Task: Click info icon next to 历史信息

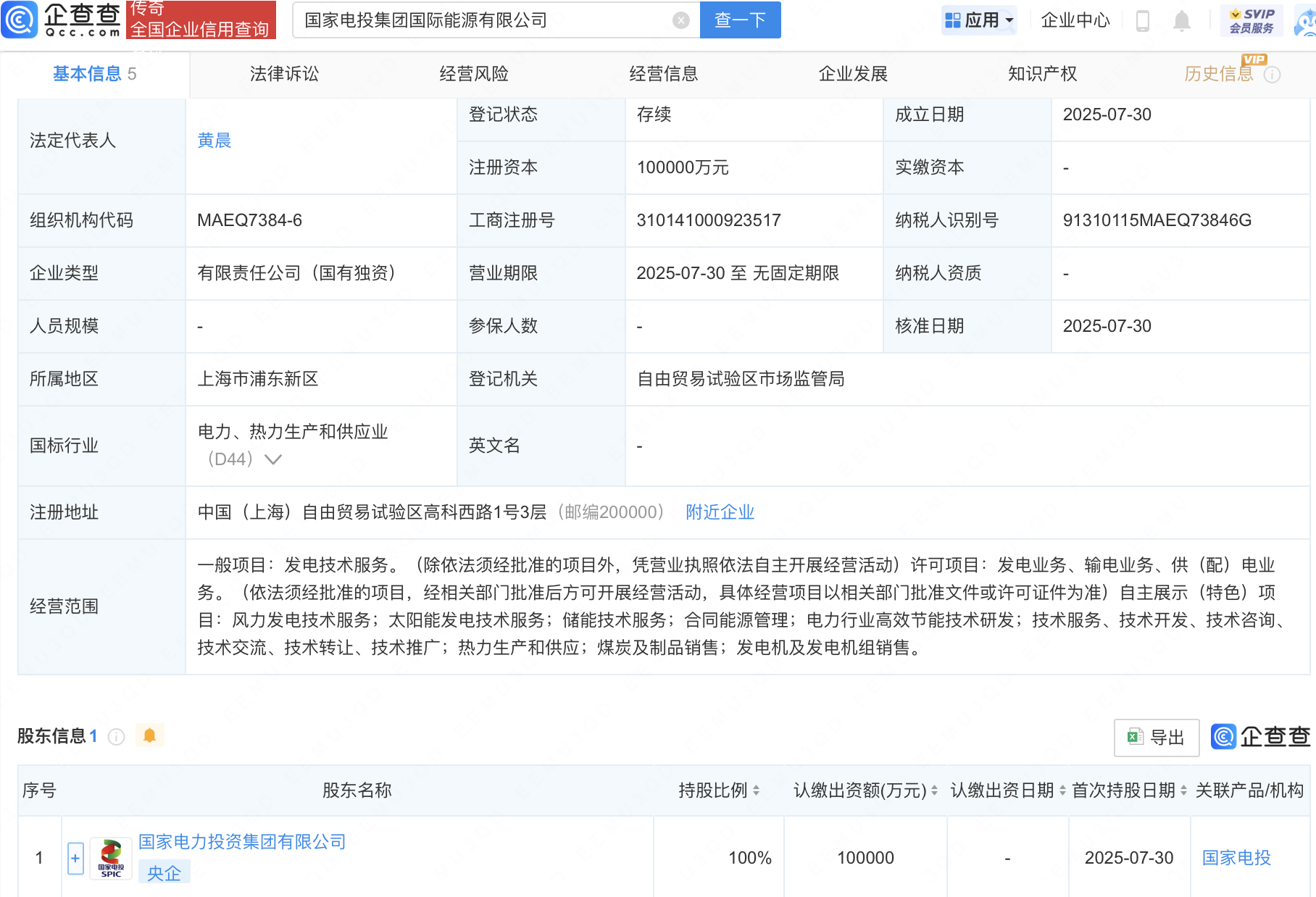Action: coord(1272,74)
